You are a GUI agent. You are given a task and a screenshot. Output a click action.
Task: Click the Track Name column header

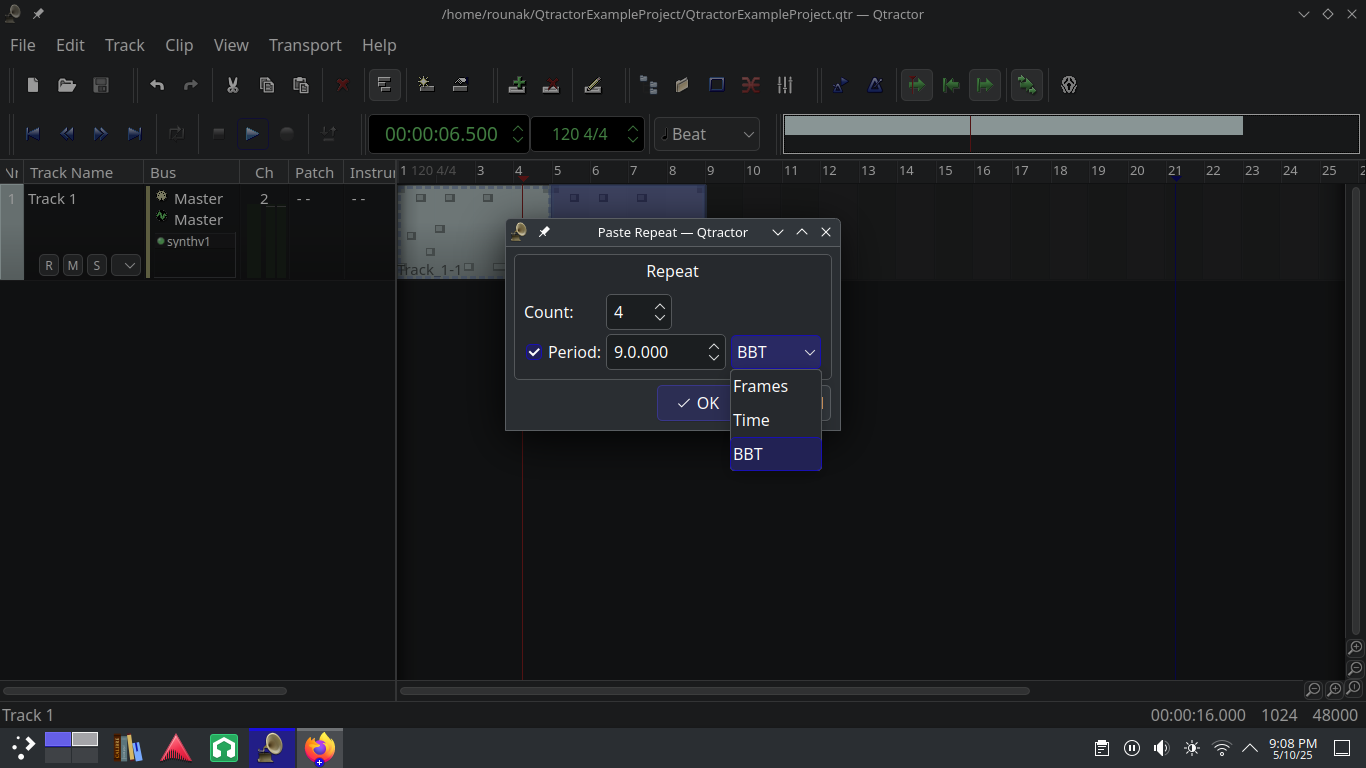pyautogui.click(x=82, y=172)
